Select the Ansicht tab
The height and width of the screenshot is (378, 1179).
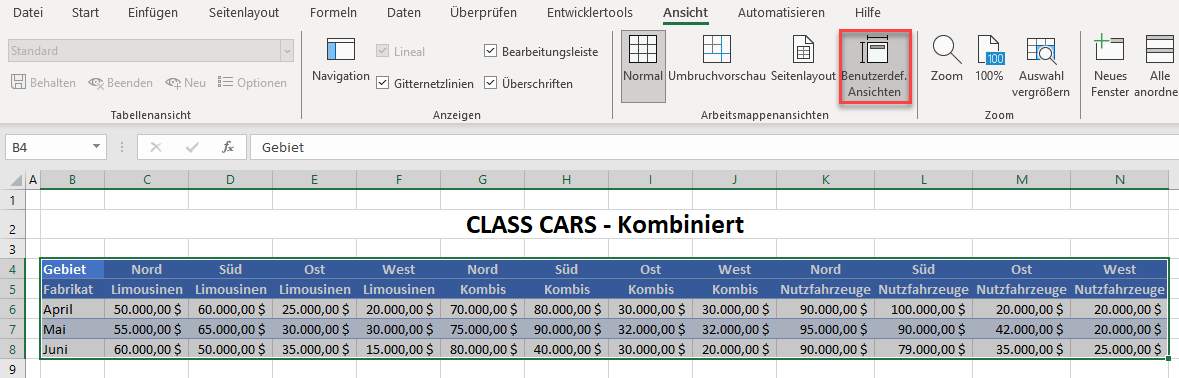click(x=685, y=13)
